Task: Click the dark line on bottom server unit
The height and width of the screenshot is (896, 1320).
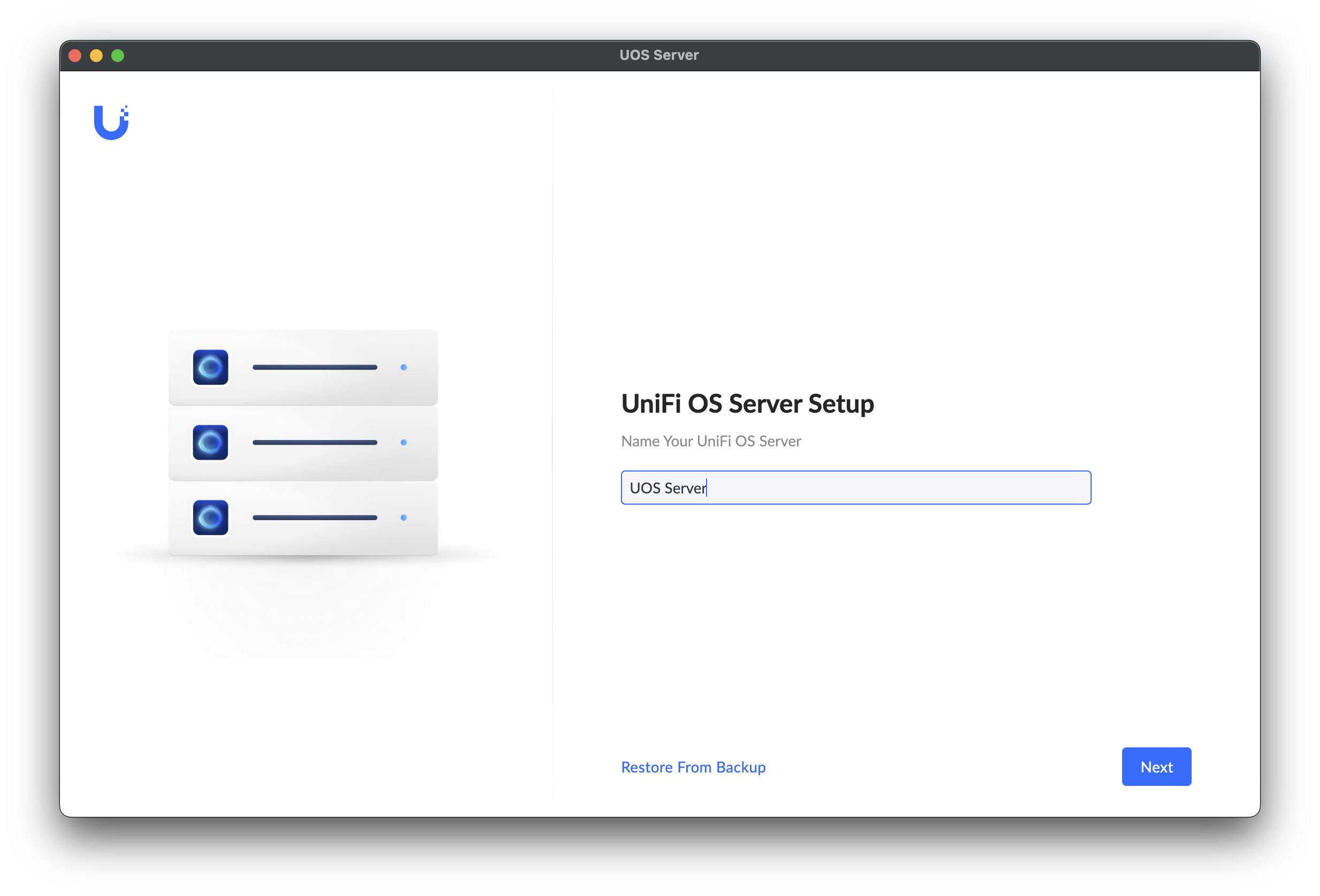Action: click(314, 517)
